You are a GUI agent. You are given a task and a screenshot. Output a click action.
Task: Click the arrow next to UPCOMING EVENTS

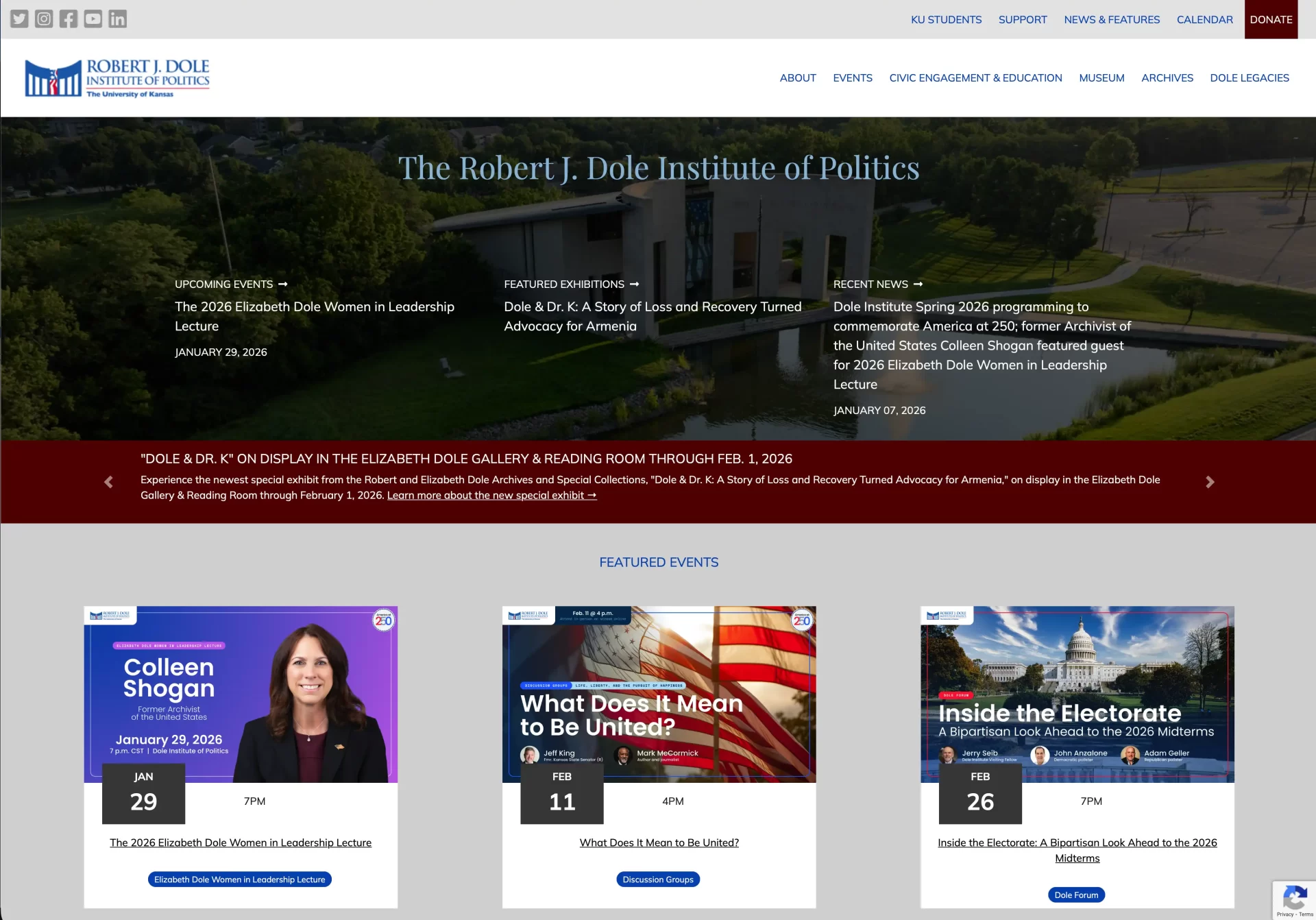click(283, 284)
